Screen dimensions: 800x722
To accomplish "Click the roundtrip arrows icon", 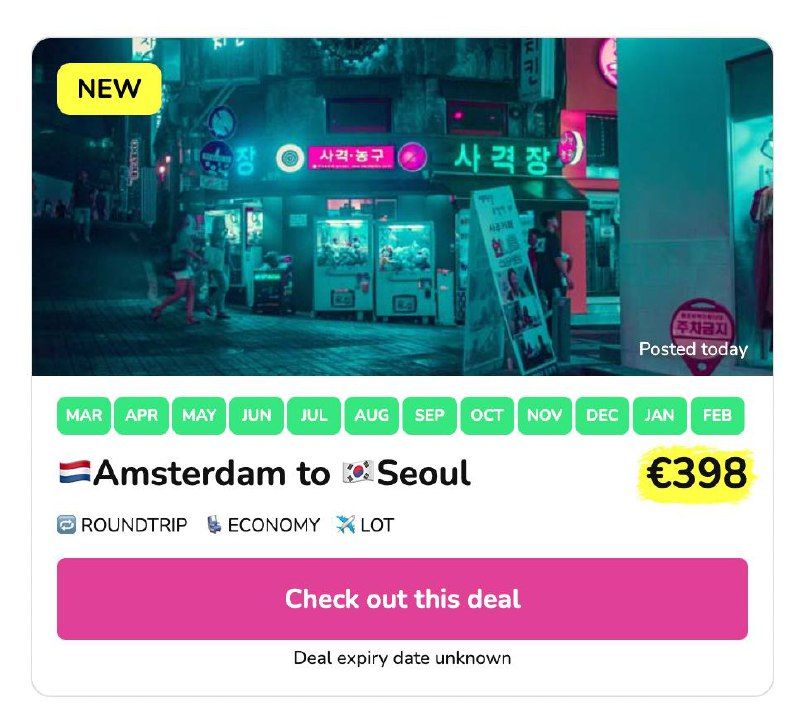I will click(x=67, y=524).
